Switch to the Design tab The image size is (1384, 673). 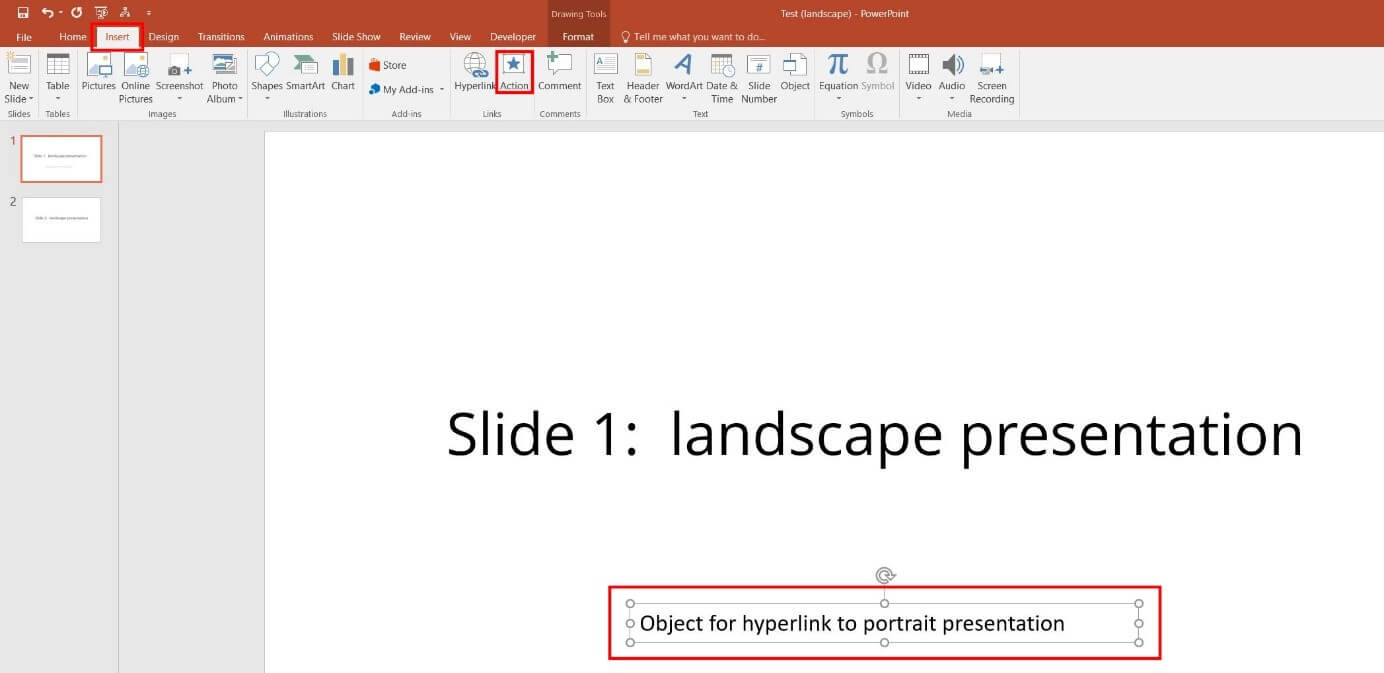pos(163,37)
